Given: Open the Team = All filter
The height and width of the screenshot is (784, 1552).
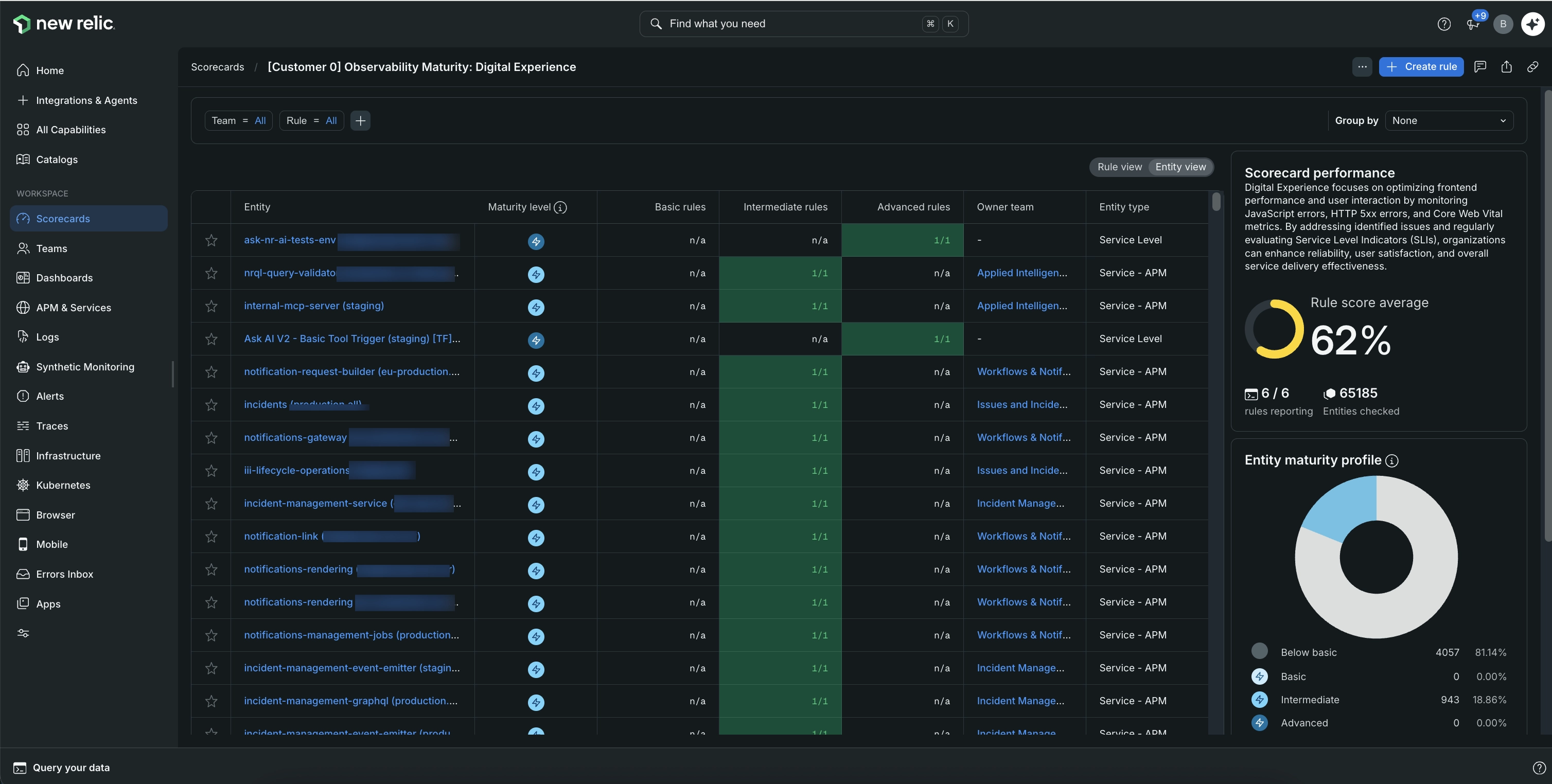Looking at the screenshot, I should [x=239, y=120].
